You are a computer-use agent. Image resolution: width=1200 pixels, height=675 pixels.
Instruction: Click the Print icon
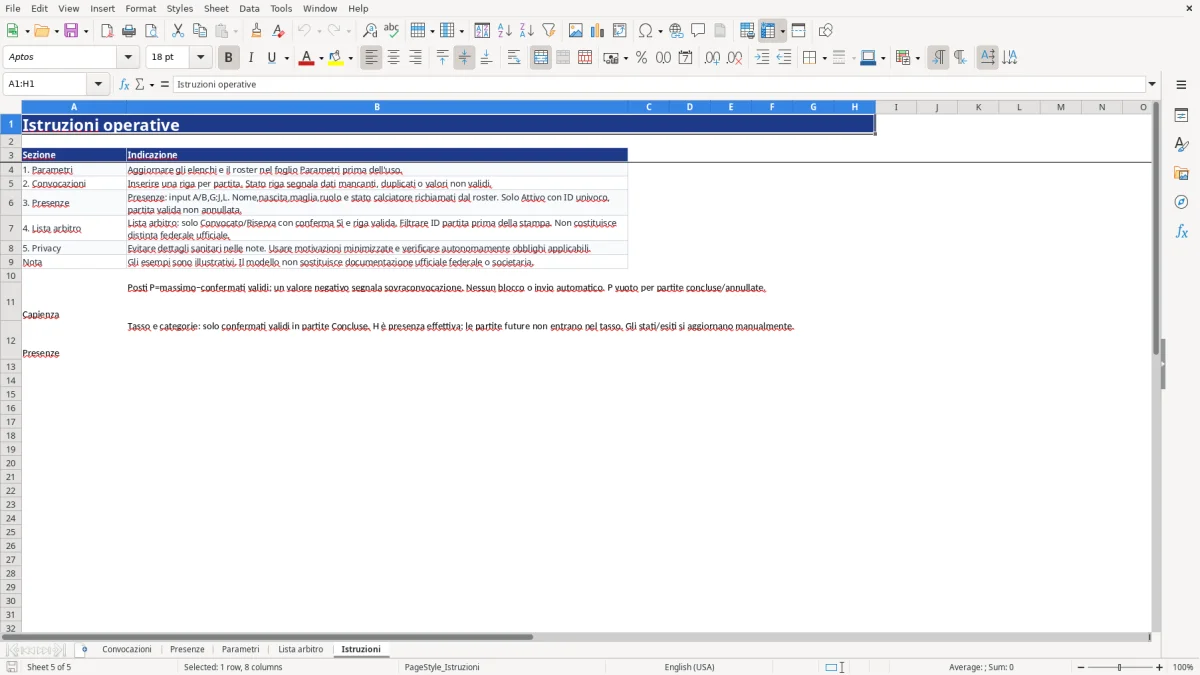coord(129,31)
